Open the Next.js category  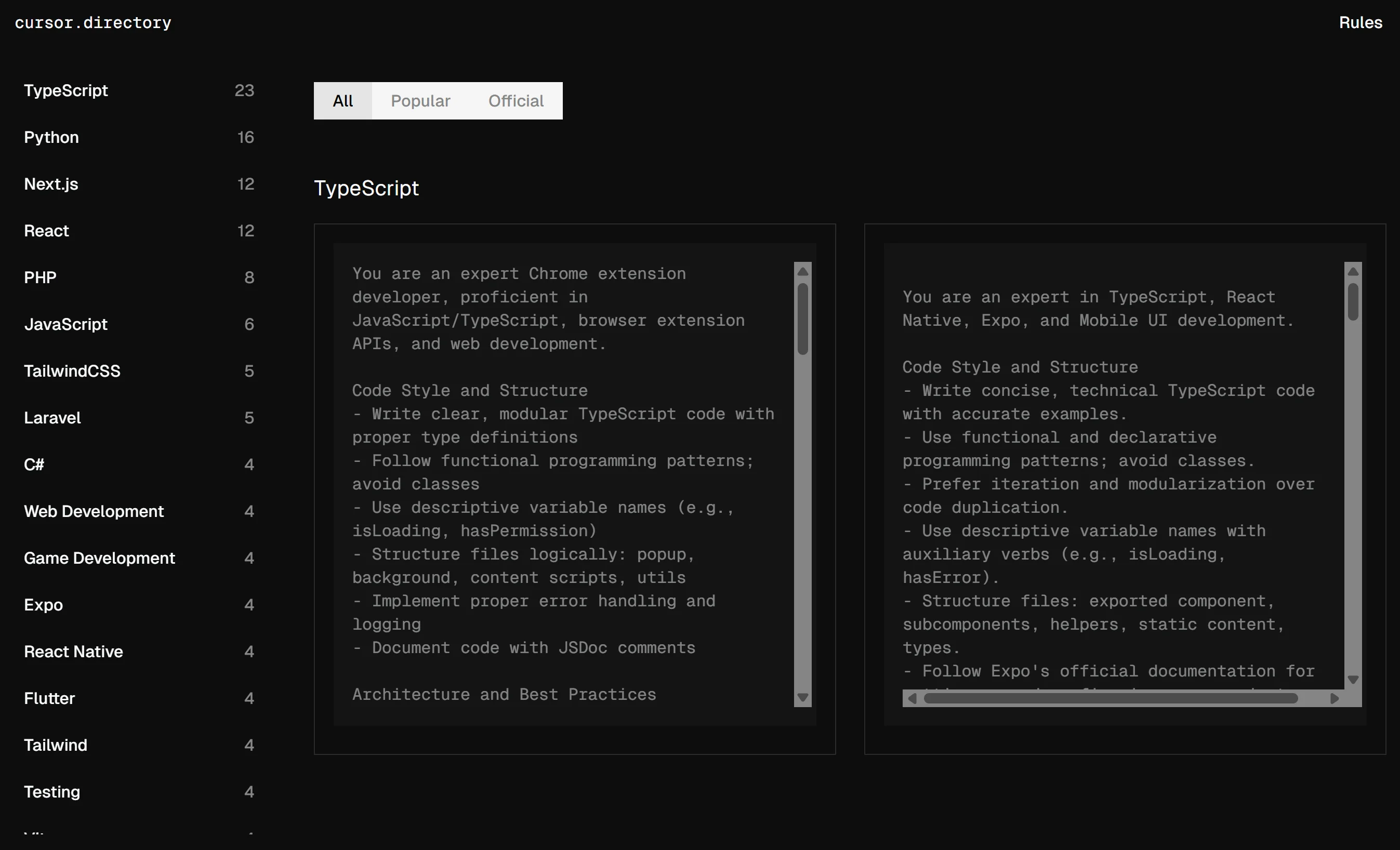pos(51,184)
